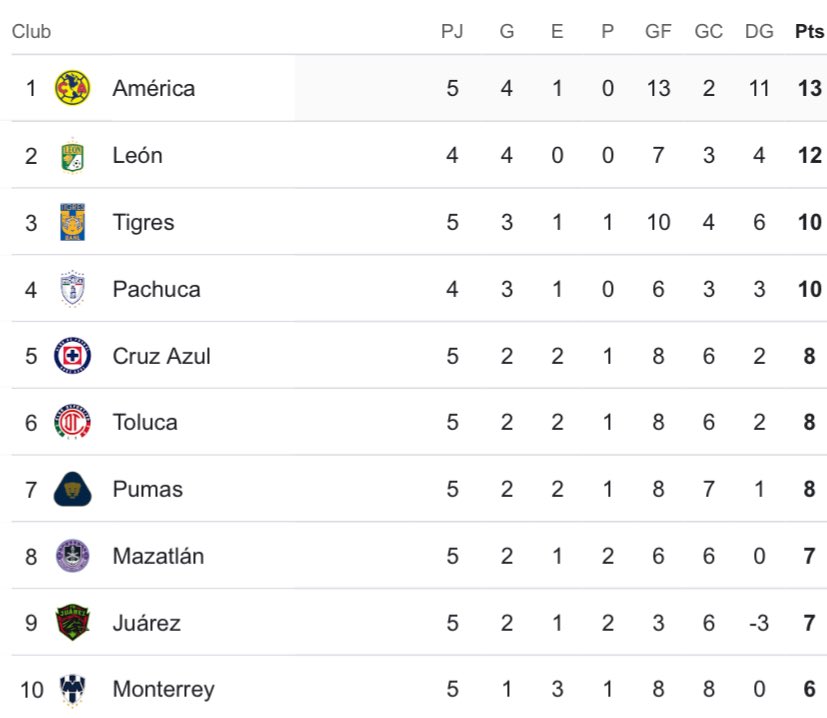The height and width of the screenshot is (718, 827).
Task: Click the Pts column header
Action: coord(809,31)
